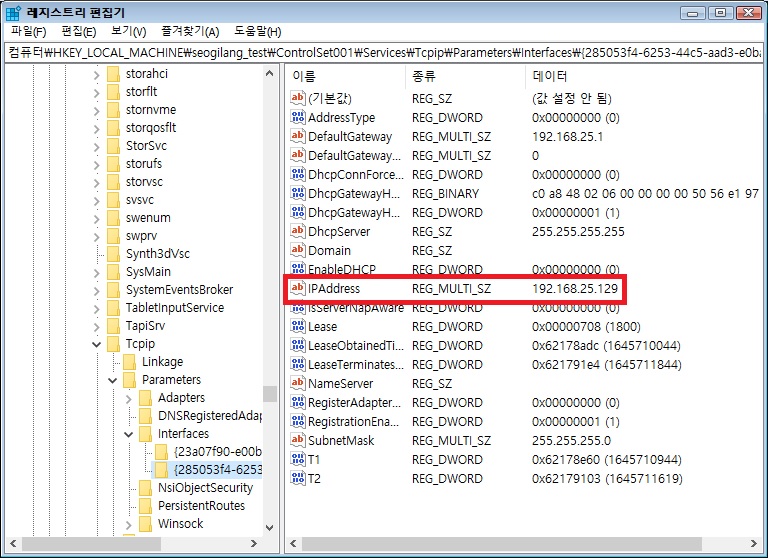Select the DhcpGatewayH REG_BINARY value row
Viewport: 768px width, 558px height.
pyautogui.click(x=524, y=194)
